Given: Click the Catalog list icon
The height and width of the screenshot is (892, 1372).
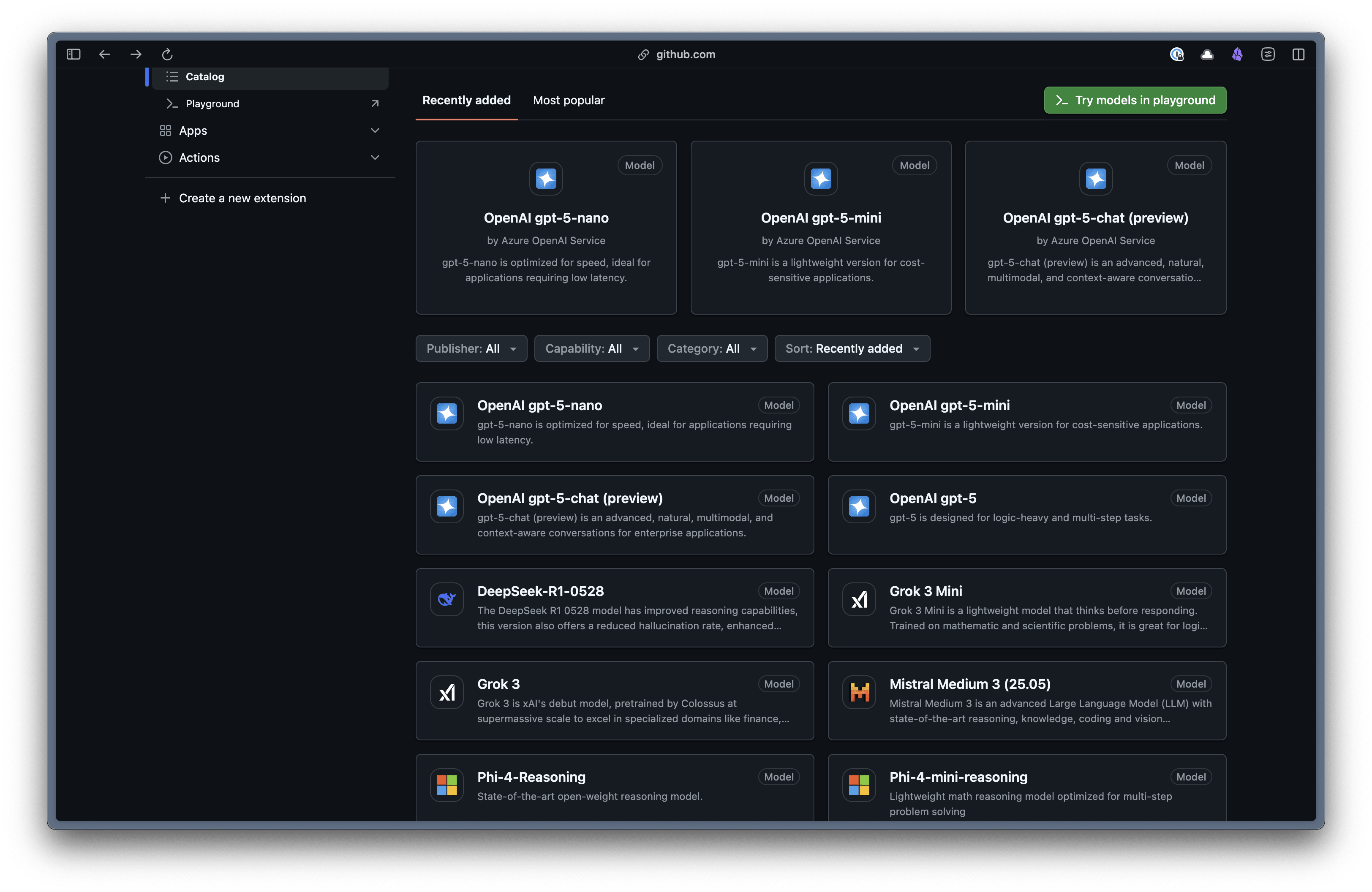Looking at the screenshot, I should pos(172,76).
